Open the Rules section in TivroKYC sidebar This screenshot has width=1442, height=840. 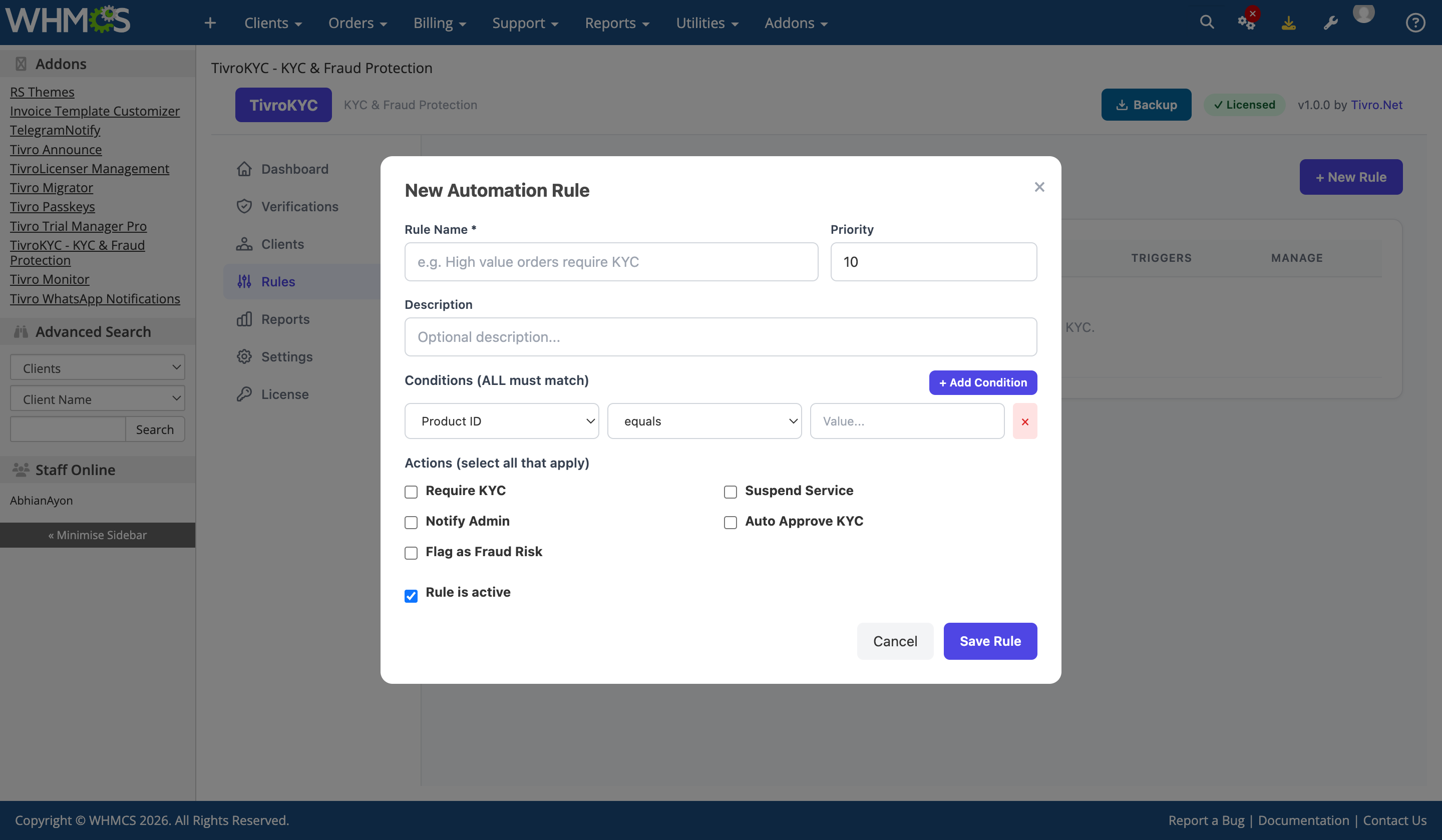click(x=277, y=281)
